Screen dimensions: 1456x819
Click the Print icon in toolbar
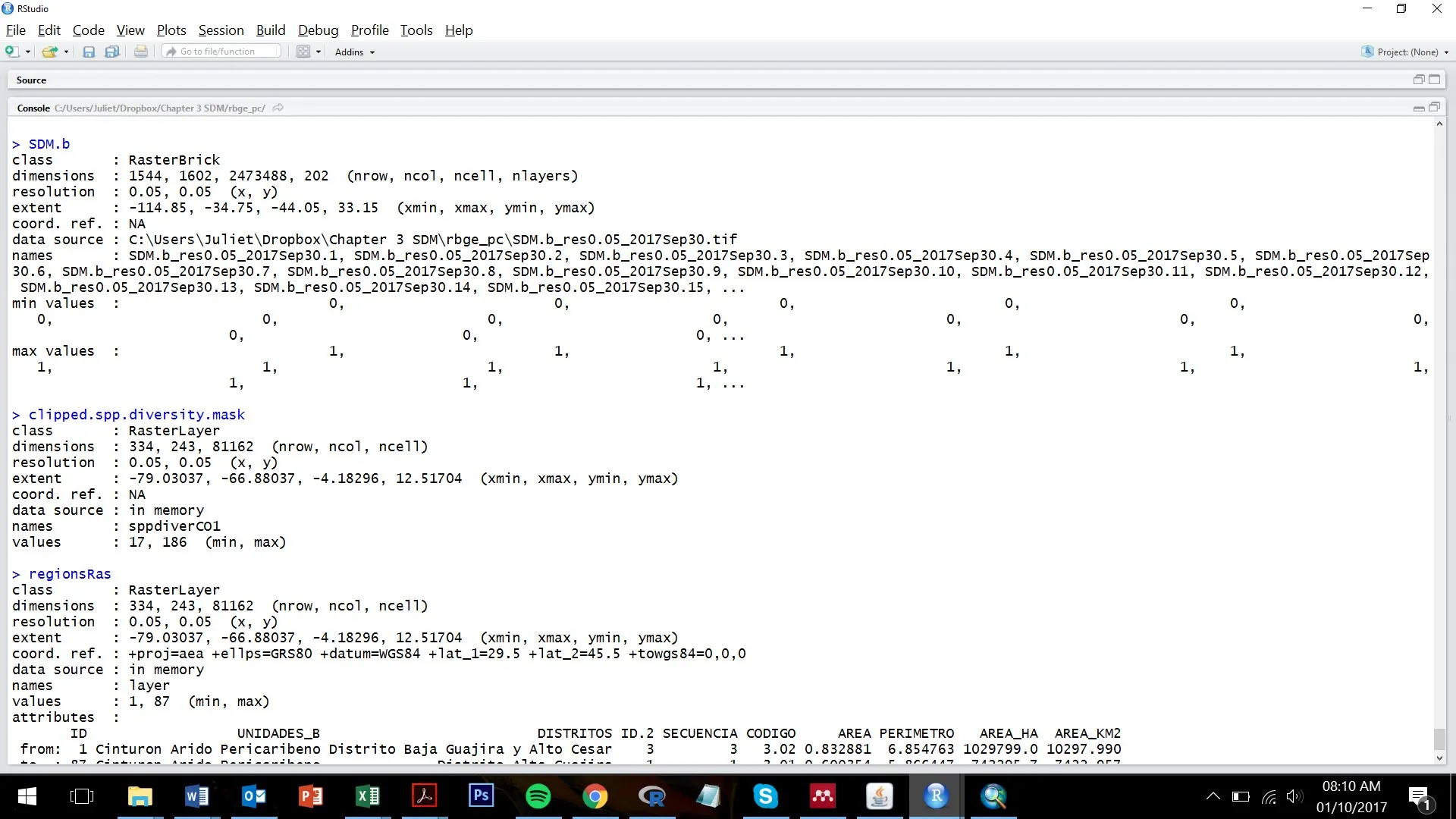[141, 52]
